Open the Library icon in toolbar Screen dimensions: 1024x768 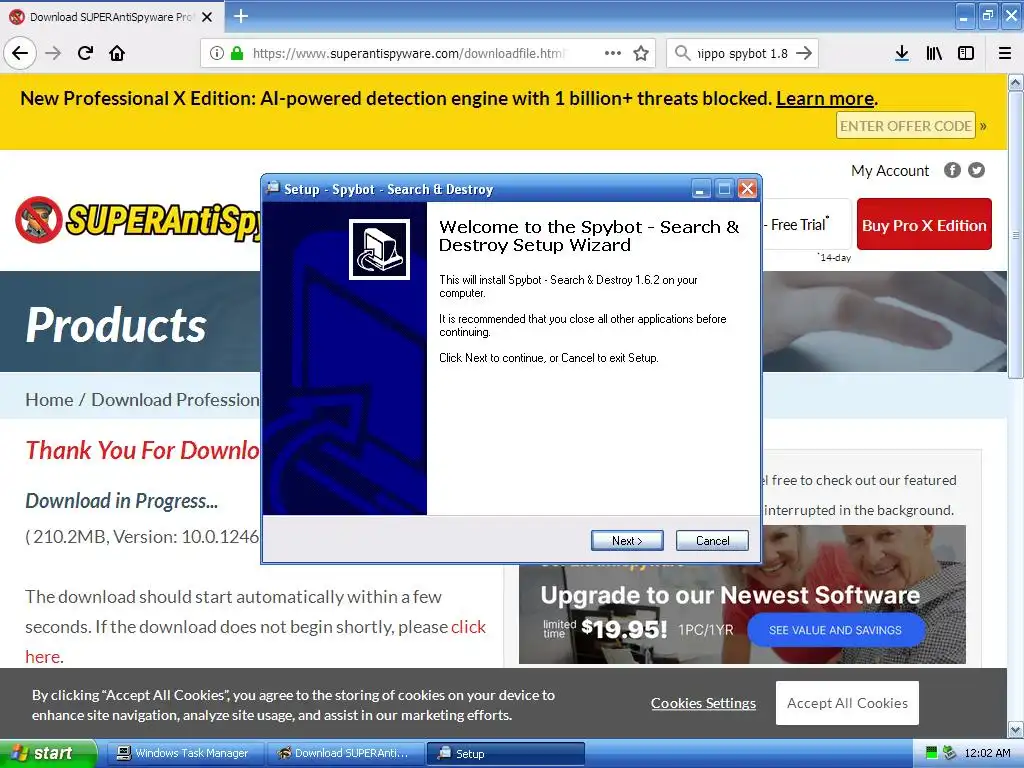934,53
